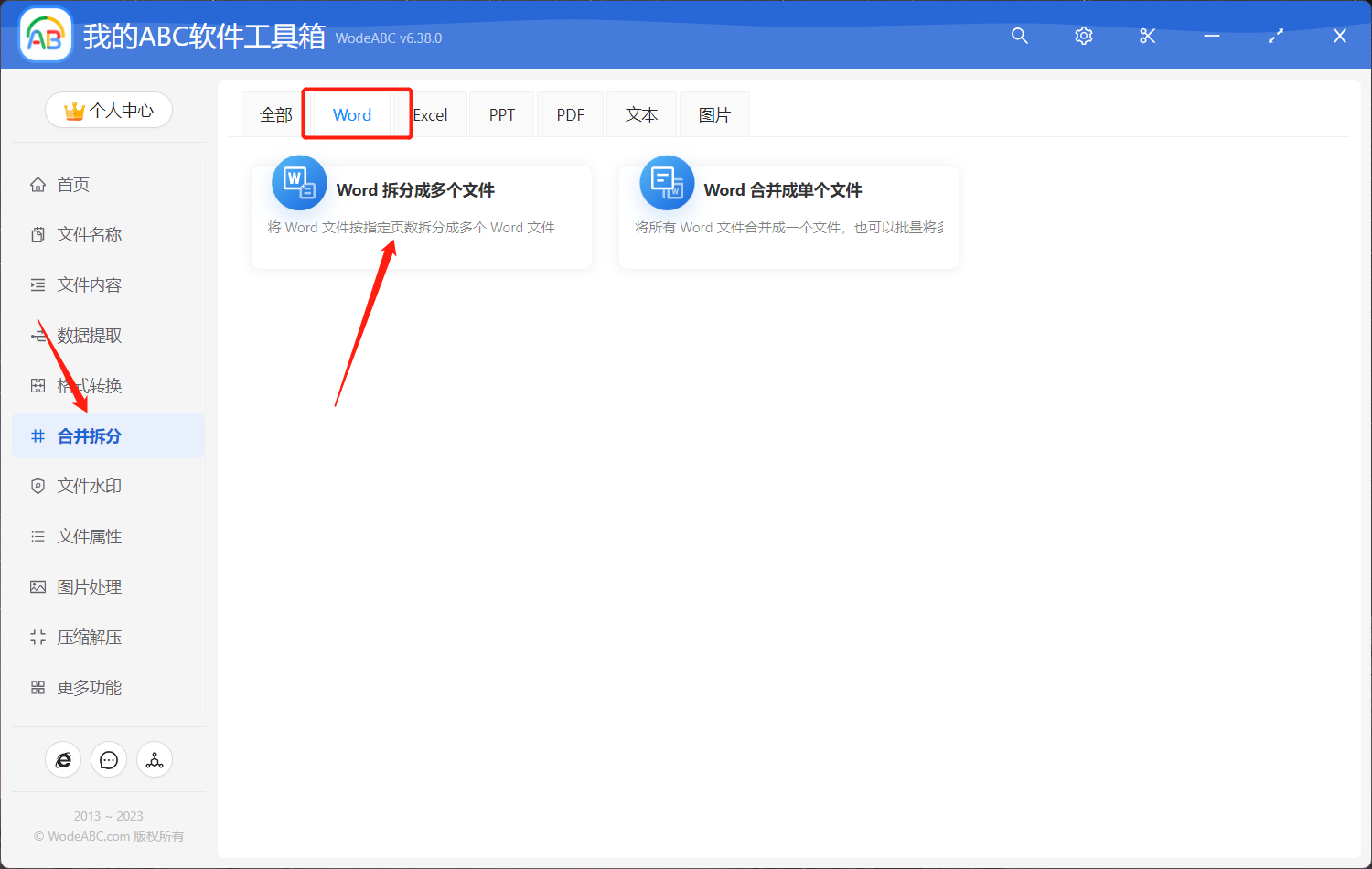Select the 全部 tab
1372x869 pixels.
pos(275,113)
